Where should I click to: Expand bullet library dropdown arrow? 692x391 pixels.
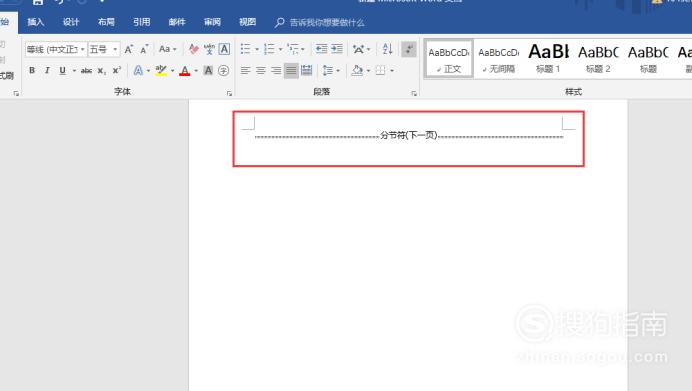[x=257, y=49]
